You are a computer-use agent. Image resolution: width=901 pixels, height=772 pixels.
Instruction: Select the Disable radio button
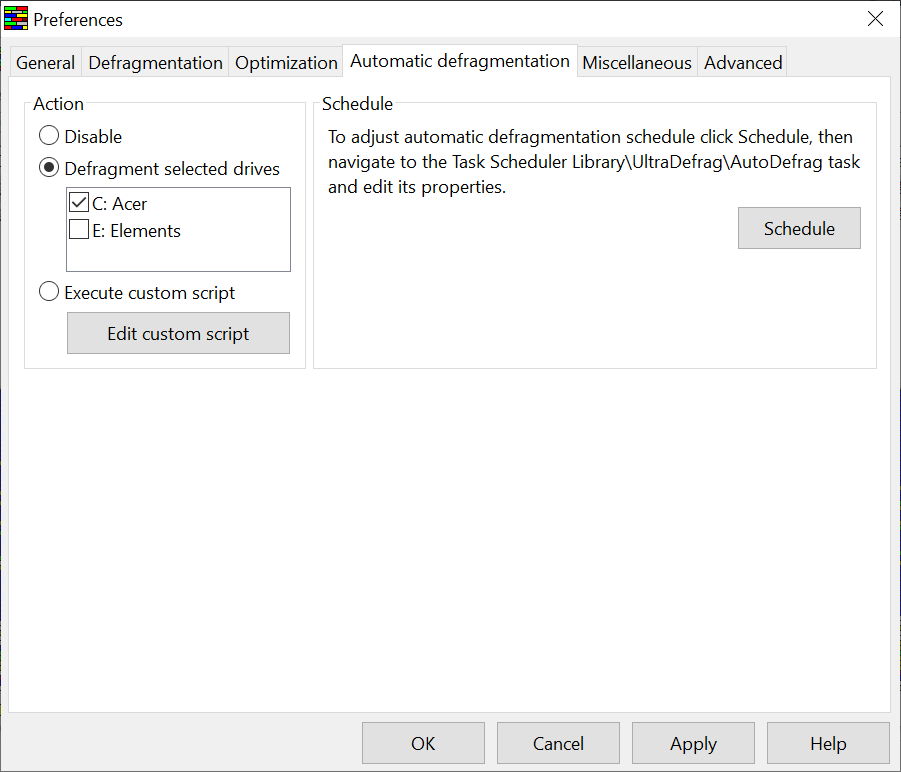[x=49, y=137]
